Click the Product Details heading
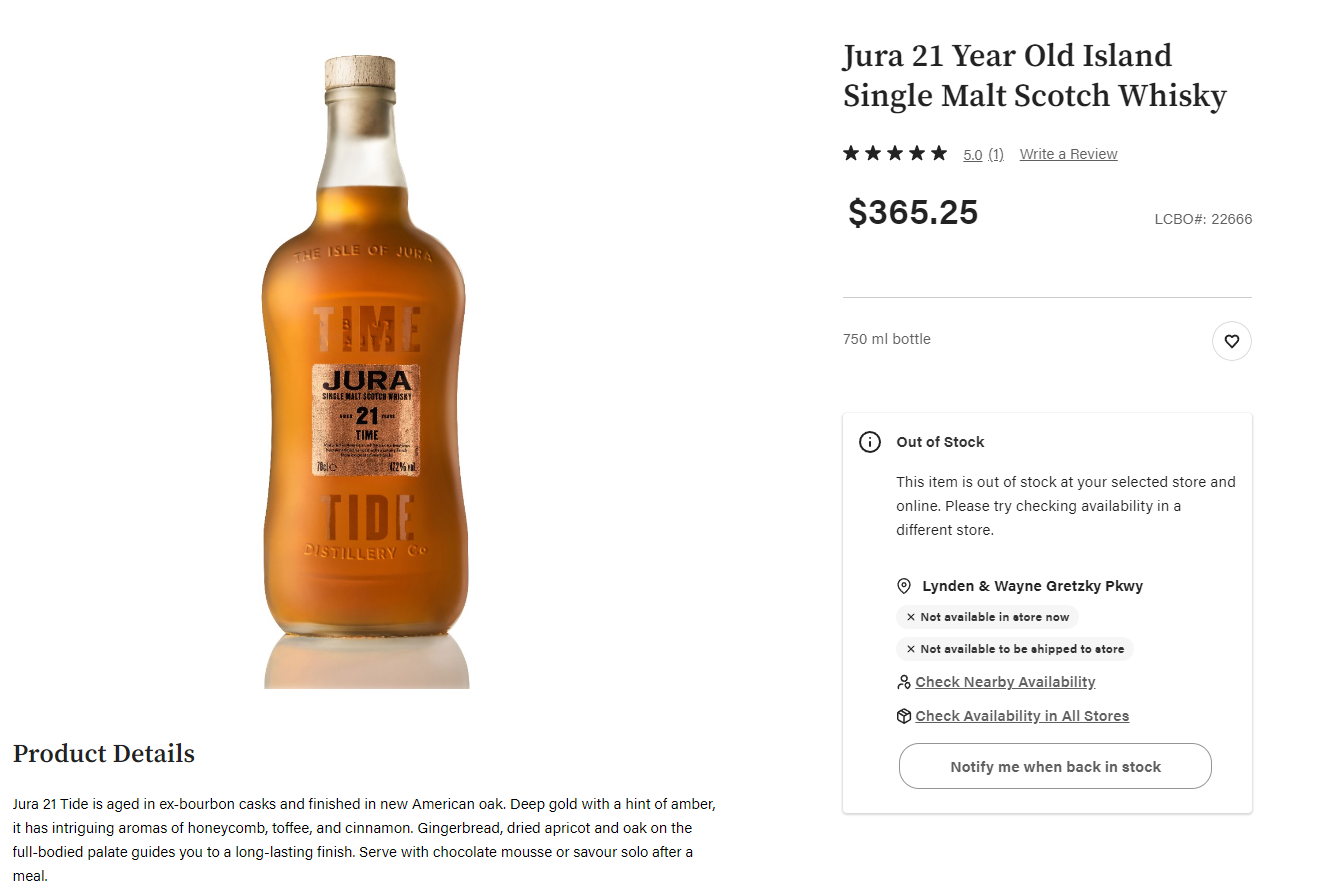Viewport: 1318px width, 894px height. pyautogui.click(x=104, y=753)
